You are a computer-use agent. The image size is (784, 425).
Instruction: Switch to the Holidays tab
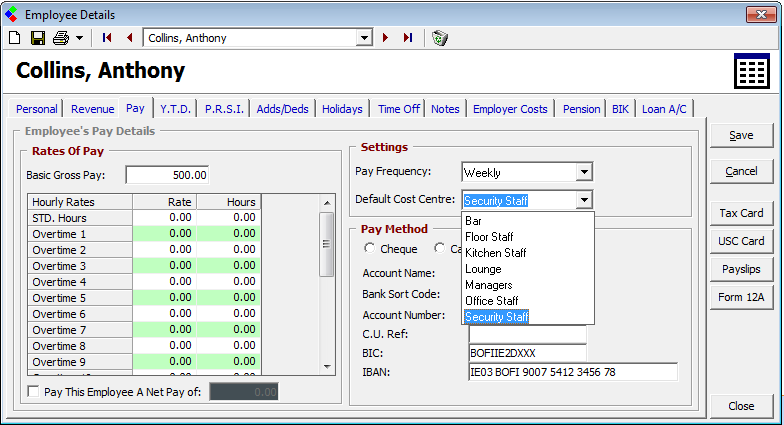(x=342, y=109)
